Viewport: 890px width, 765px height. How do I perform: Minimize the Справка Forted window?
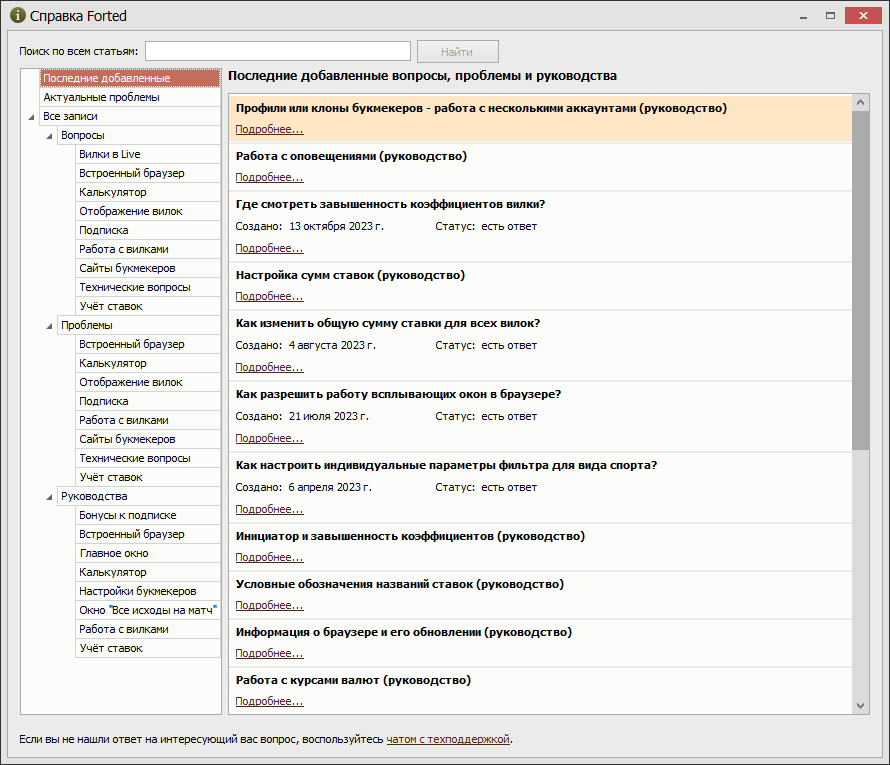pyautogui.click(x=803, y=16)
